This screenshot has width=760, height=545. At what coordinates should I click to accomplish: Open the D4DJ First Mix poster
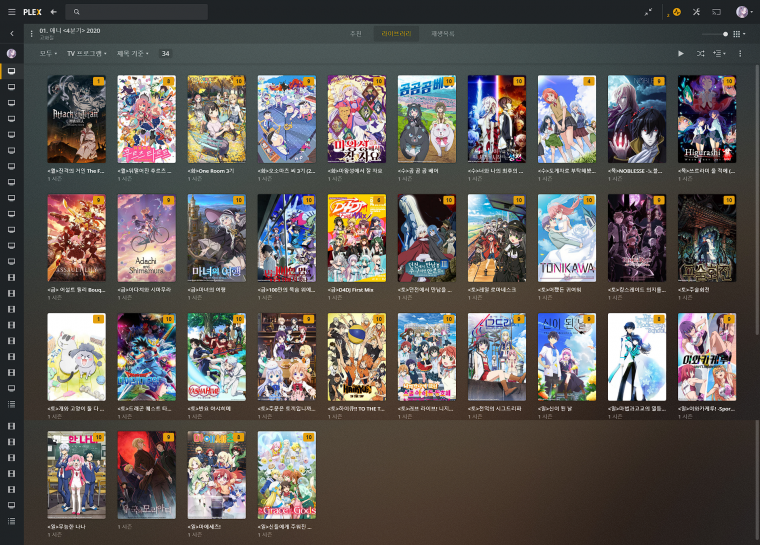pyautogui.click(x=357, y=238)
